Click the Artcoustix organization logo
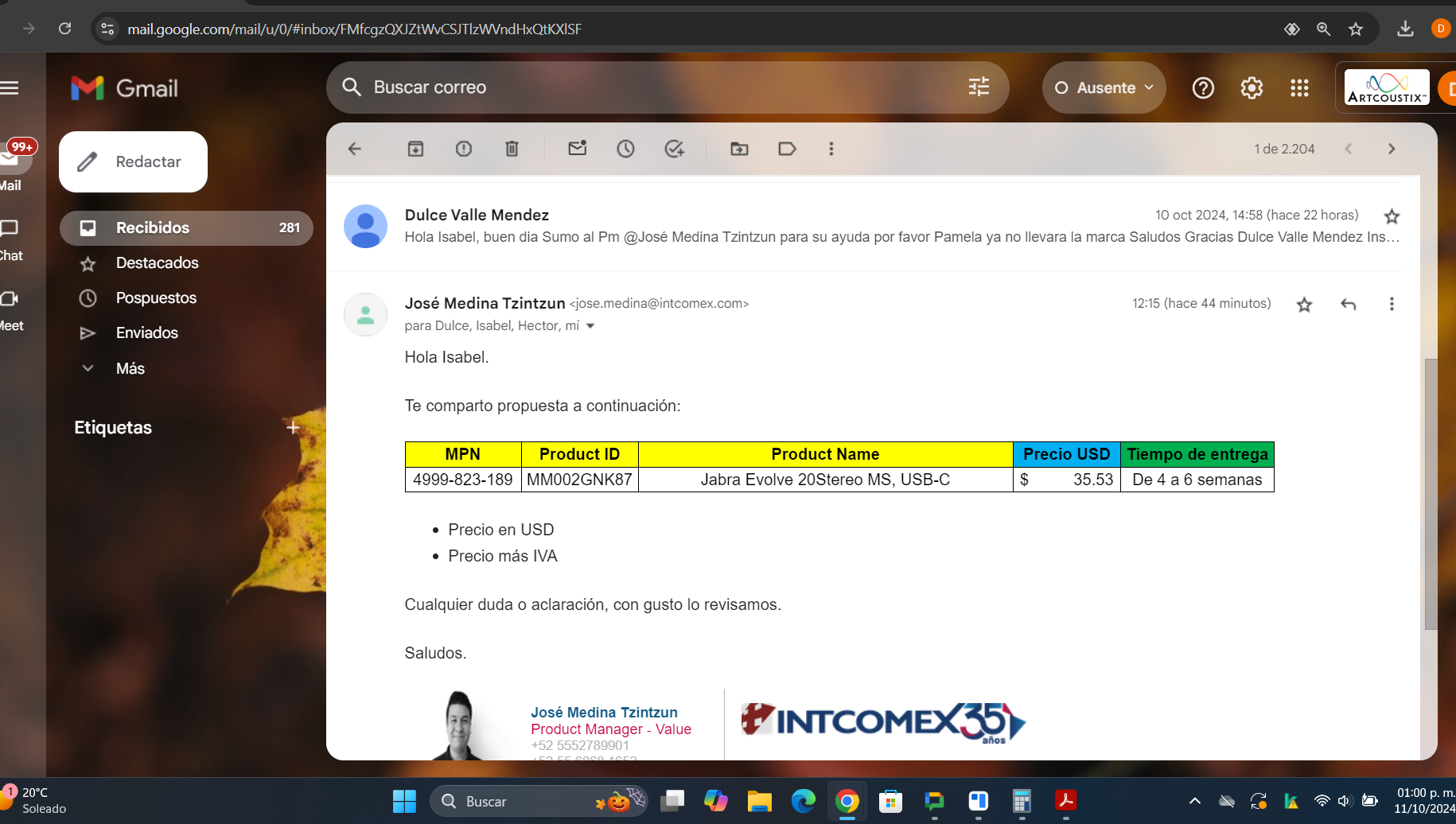The height and width of the screenshot is (824, 1456). (x=1386, y=87)
